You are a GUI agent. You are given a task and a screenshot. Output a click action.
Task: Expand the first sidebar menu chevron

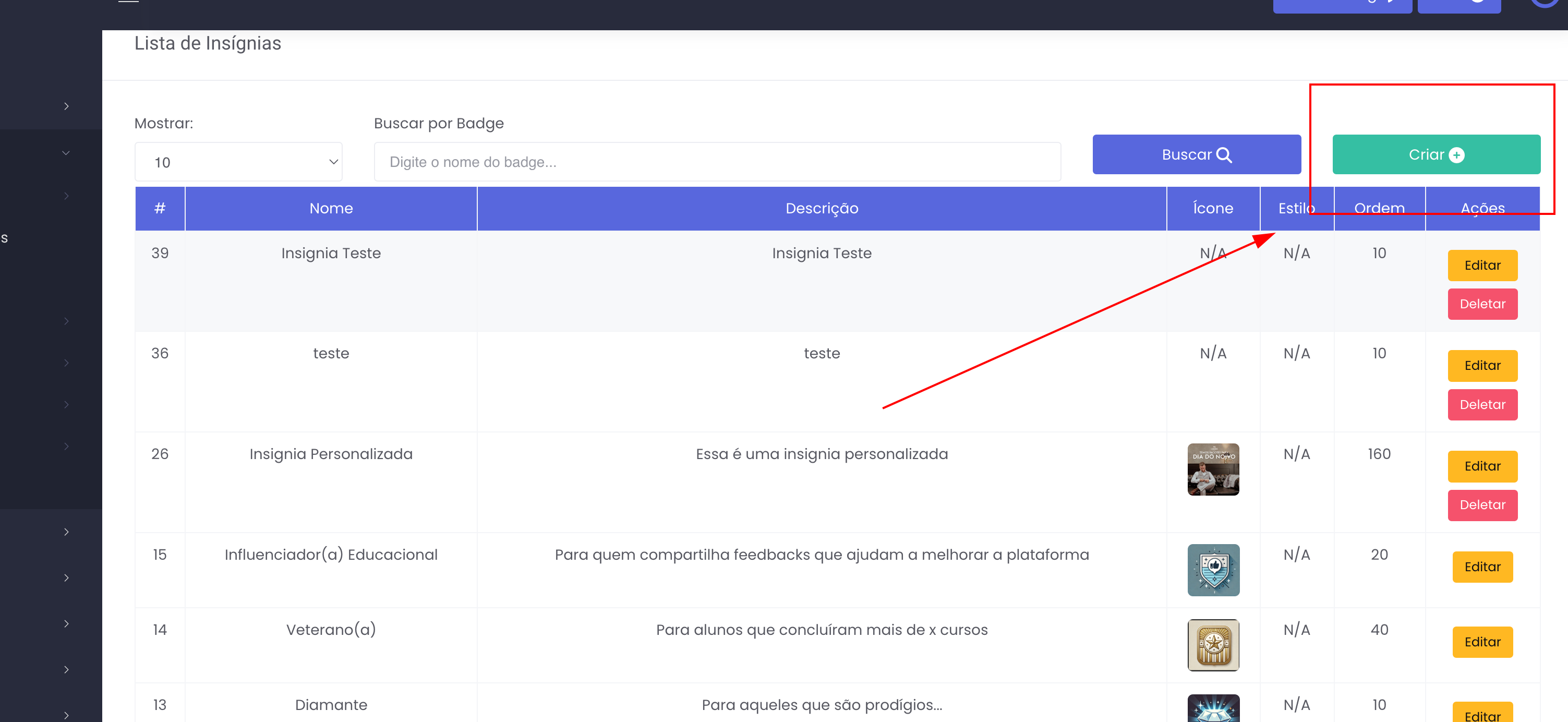(x=66, y=106)
